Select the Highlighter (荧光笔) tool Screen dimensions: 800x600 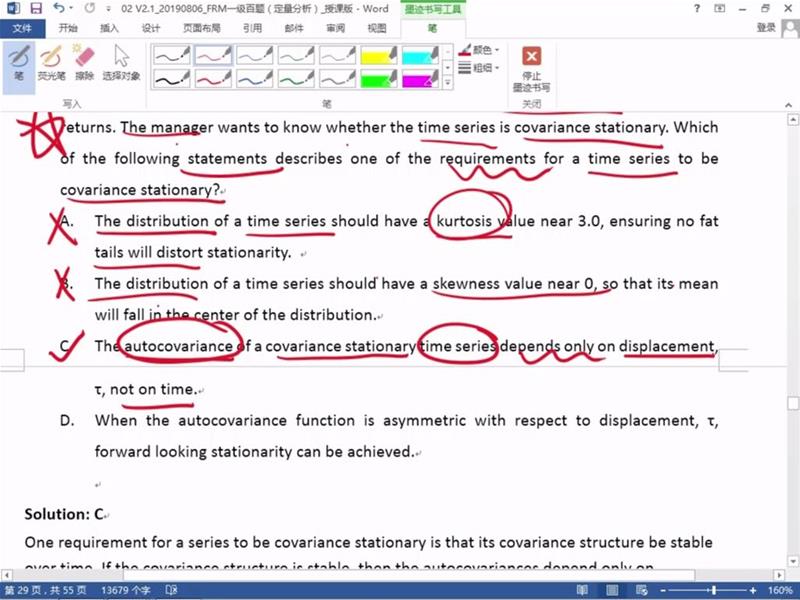(51, 63)
